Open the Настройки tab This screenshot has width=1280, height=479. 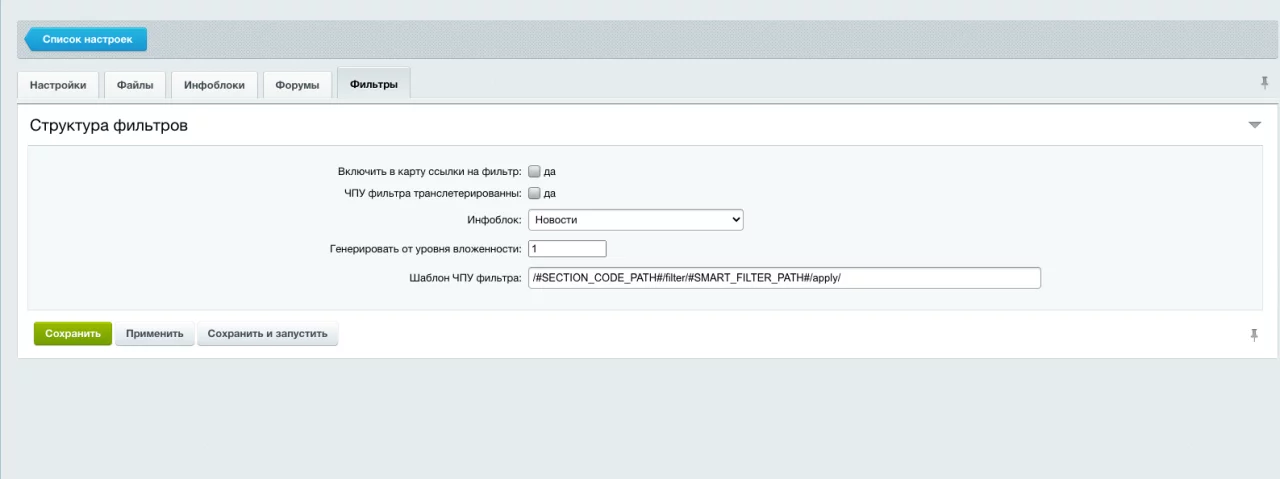tap(58, 85)
